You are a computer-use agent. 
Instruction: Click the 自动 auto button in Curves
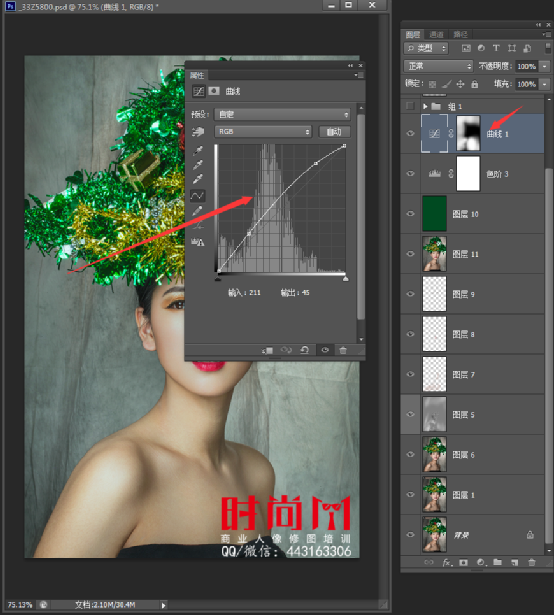point(334,132)
